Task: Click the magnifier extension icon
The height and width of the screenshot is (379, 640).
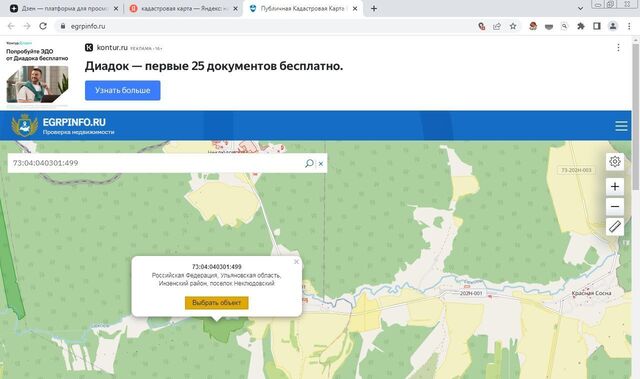Action: (564, 26)
